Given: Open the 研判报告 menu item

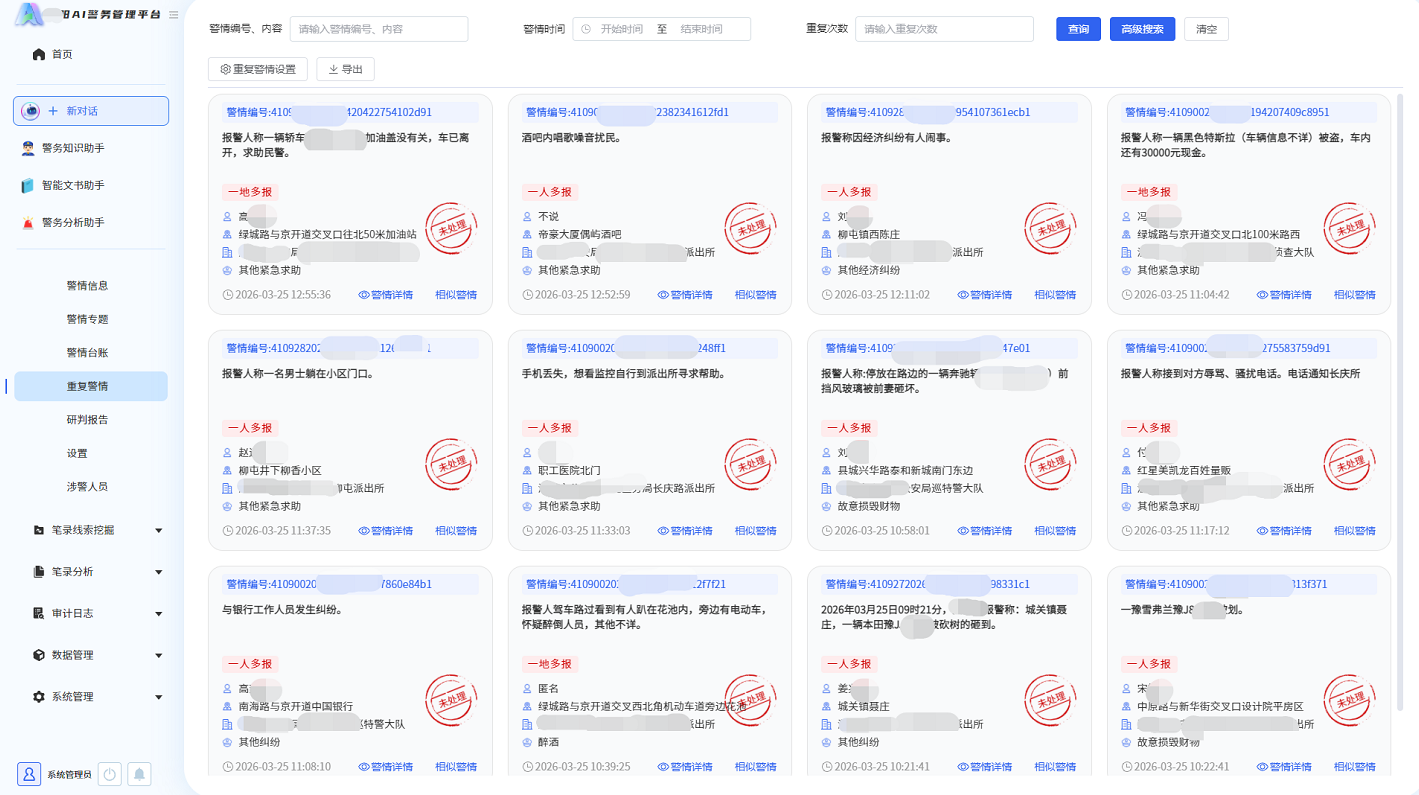Looking at the screenshot, I should (89, 419).
